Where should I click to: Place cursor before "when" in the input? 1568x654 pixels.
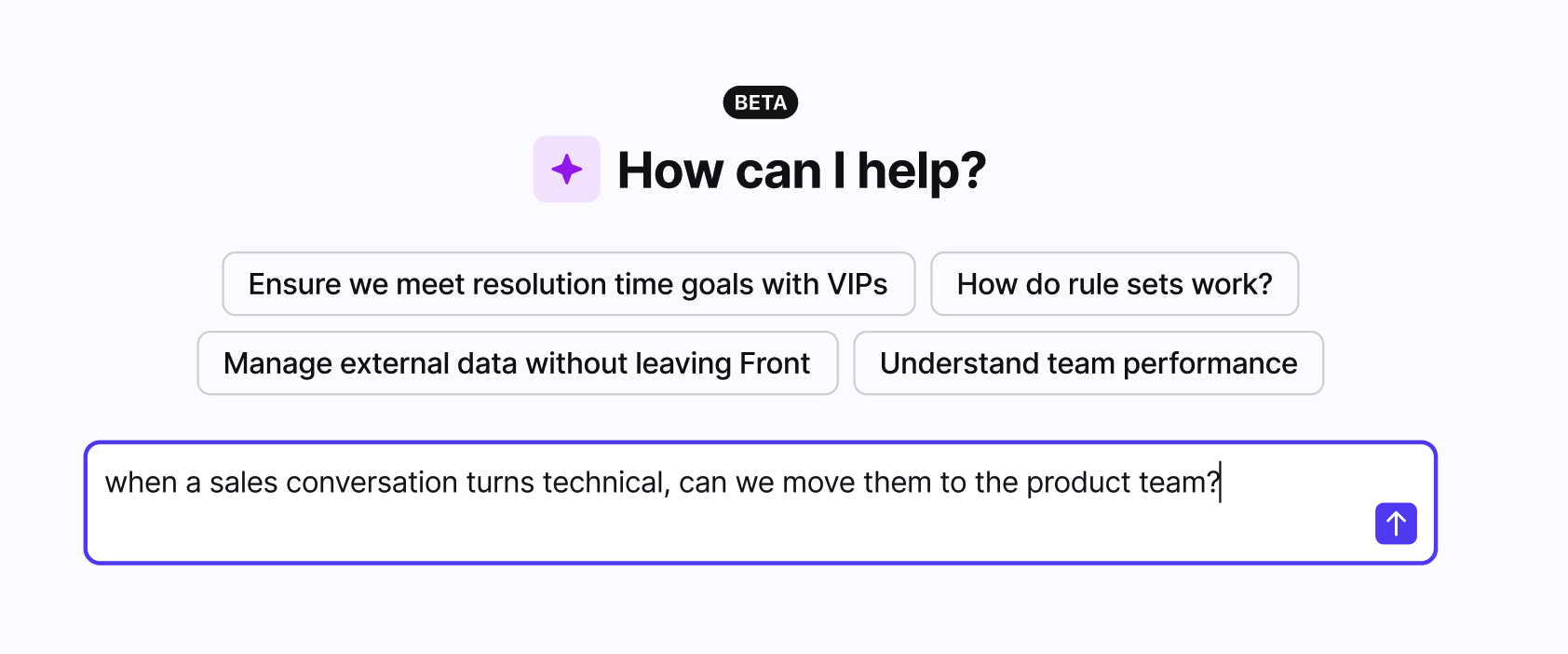pyautogui.click(x=105, y=483)
